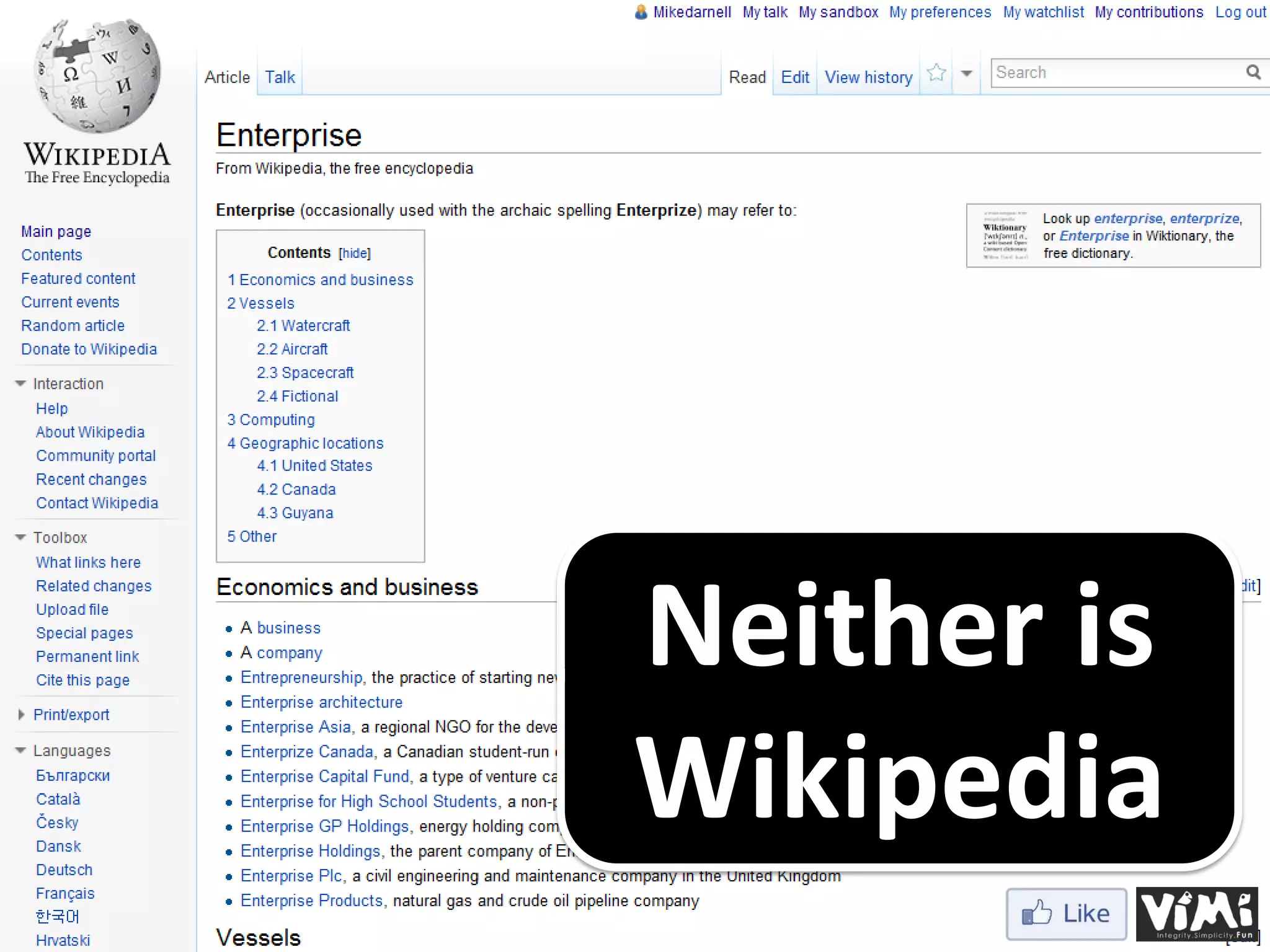The width and height of the screenshot is (1270, 952).
Task: Open Contact Wikipedia link
Action: [97, 503]
